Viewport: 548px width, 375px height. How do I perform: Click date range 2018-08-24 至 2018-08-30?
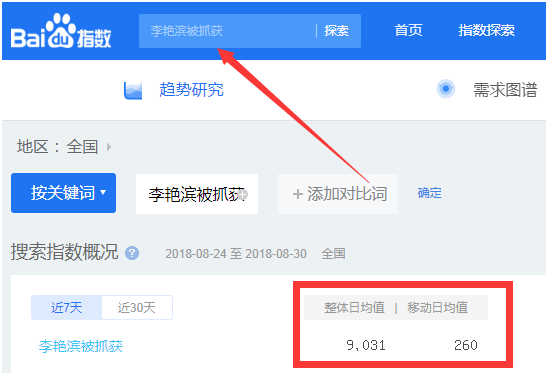[236, 254]
